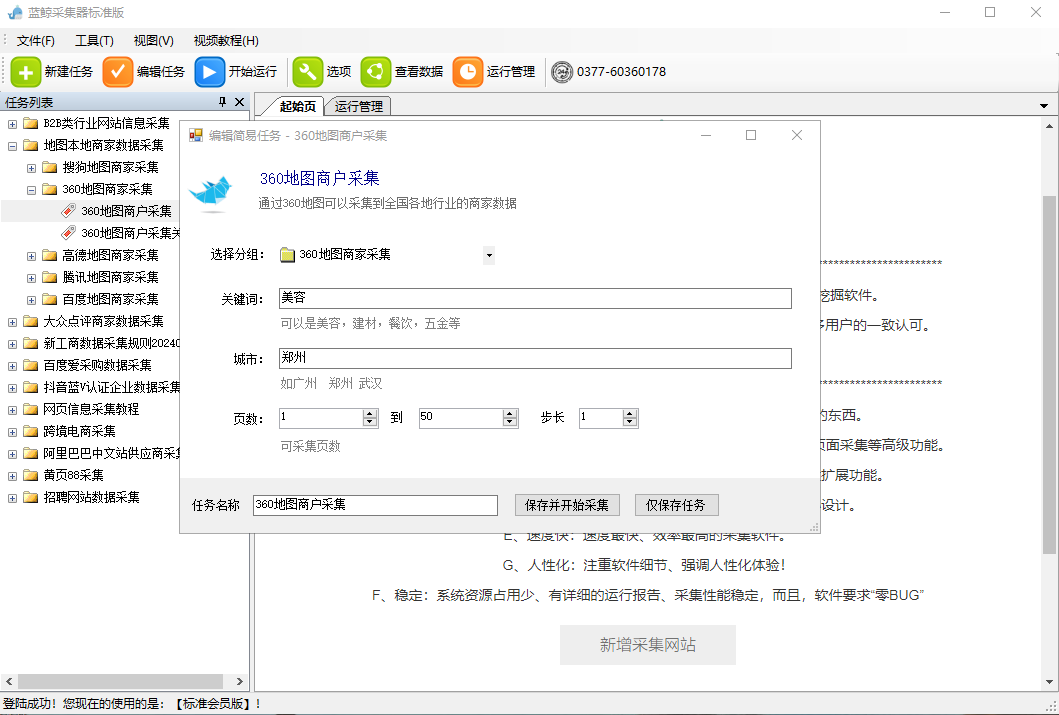Expand the 百度地图商家采集 node
Screen dimensions: 1059x715
31,300
